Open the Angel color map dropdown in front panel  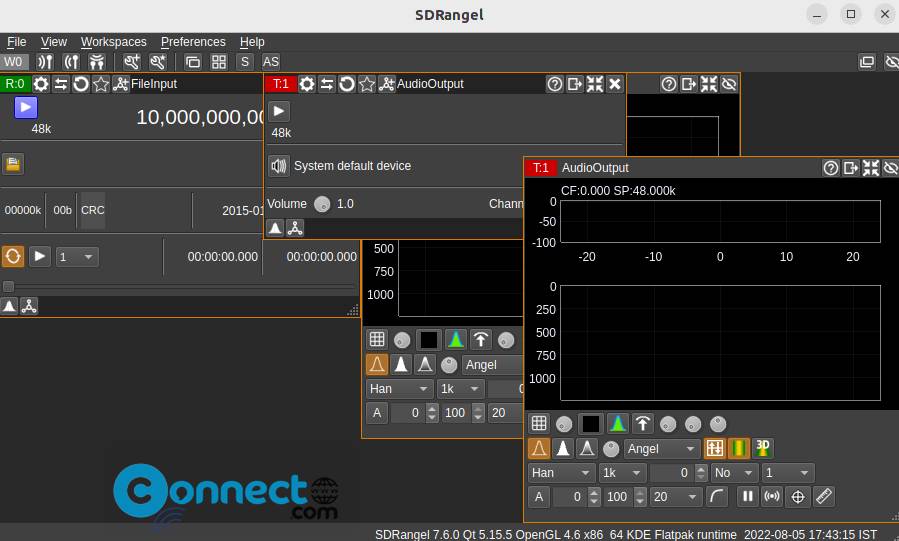662,449
